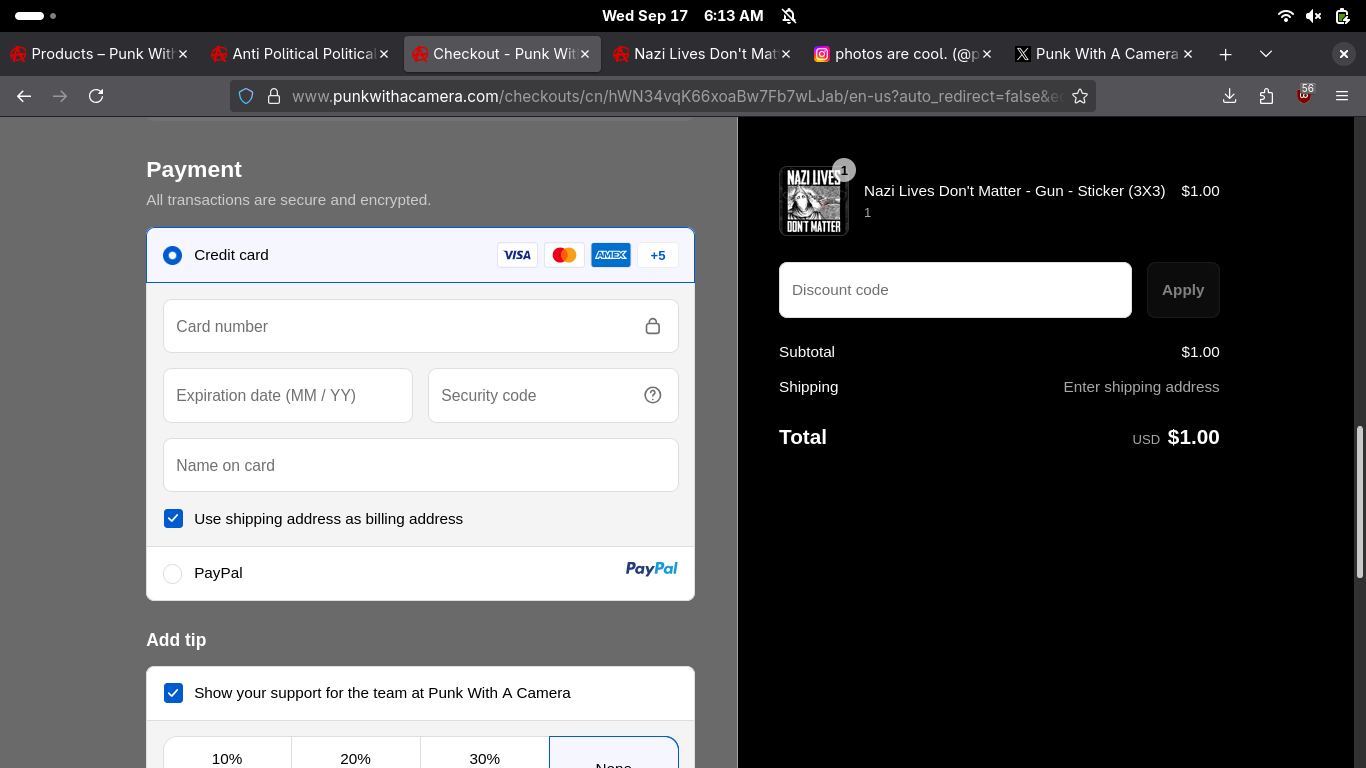Close the Checkout tab
Screen dimensions: 1366x768
(585, 54)
